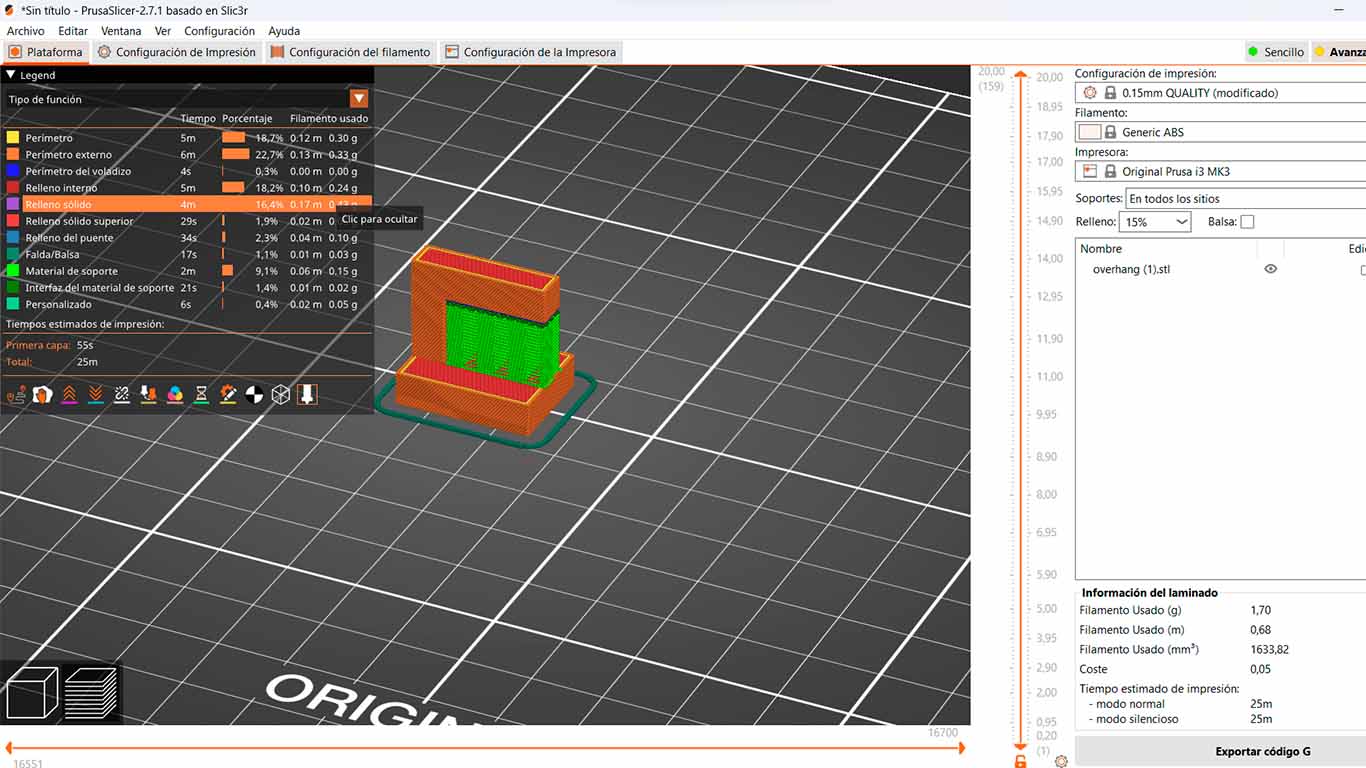Switch to layers preview view icon
Screen dimensions: 1366x768
click(x=91, y=693)
